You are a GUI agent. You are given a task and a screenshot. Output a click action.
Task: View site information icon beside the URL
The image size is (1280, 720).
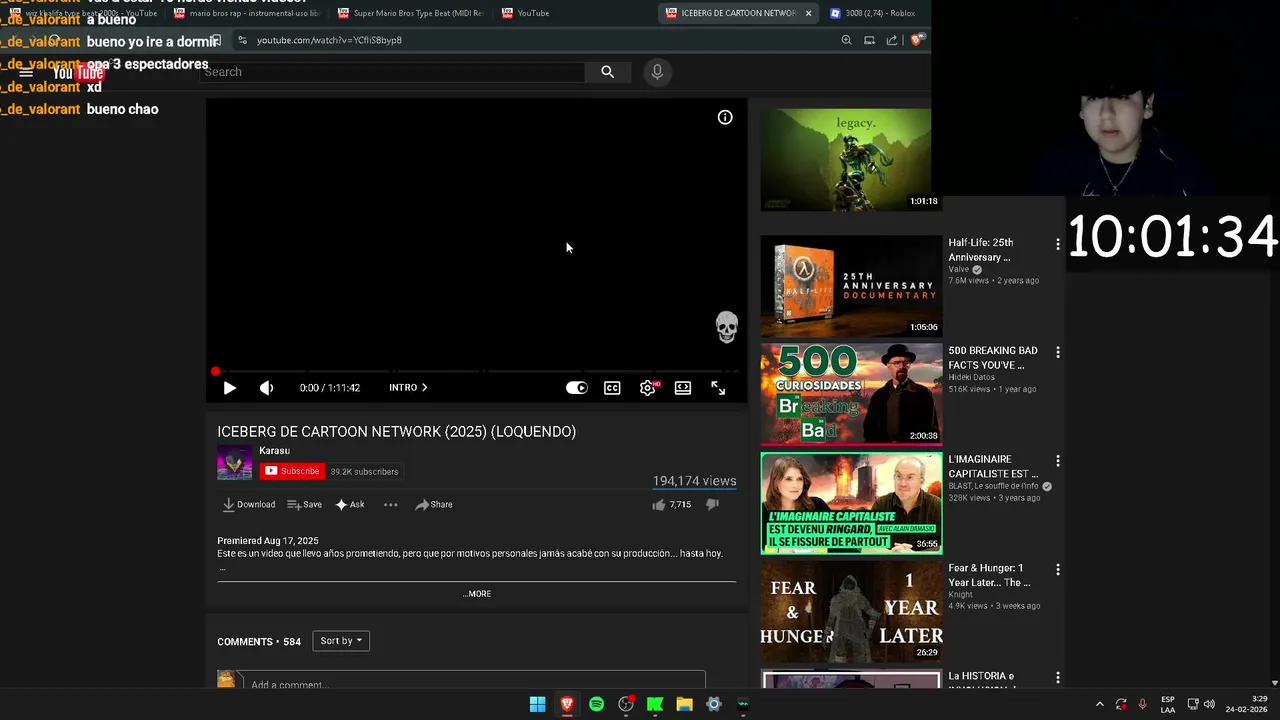tap(242, 40)
